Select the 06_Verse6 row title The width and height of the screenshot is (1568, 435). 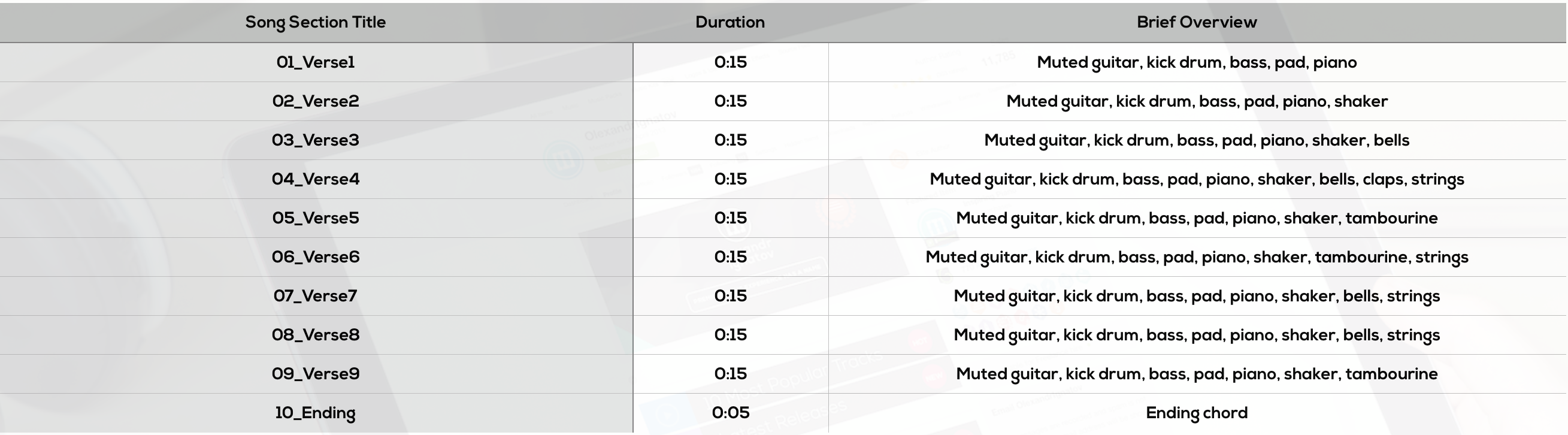[x=315, y=257]
